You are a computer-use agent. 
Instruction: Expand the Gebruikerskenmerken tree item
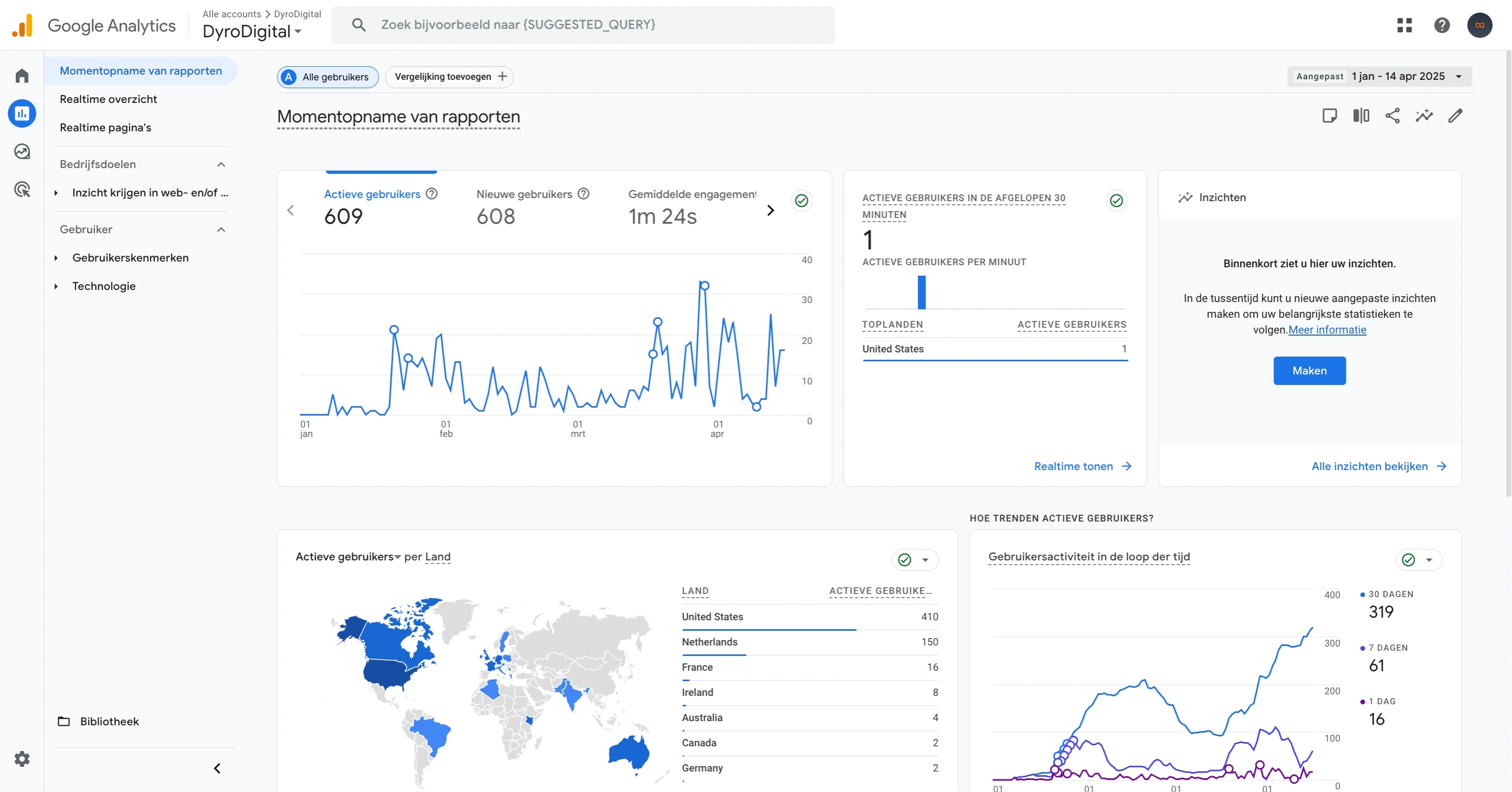[56, 258]
